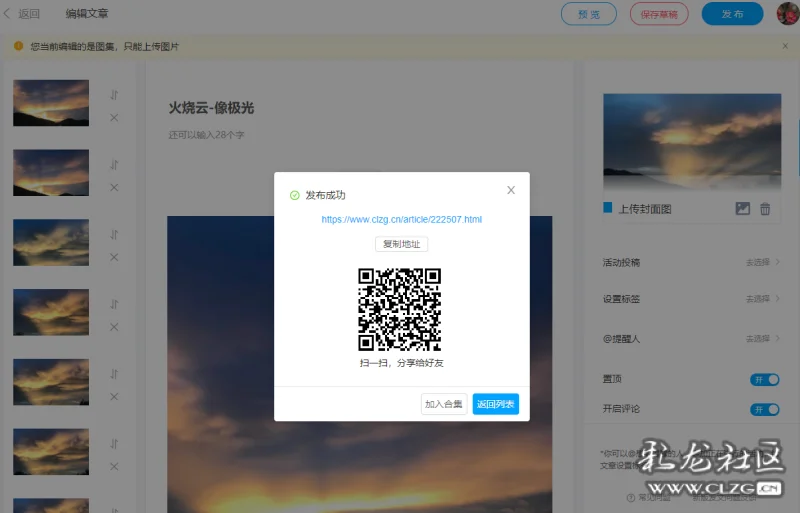Select the sixth cloud thumbnail

point(51,452)
